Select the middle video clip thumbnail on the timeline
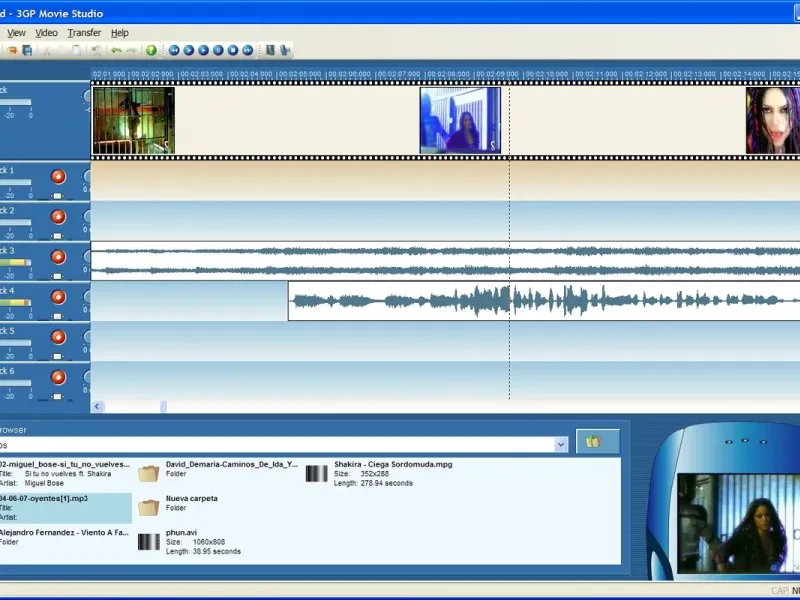 click(x=460, y=121)
